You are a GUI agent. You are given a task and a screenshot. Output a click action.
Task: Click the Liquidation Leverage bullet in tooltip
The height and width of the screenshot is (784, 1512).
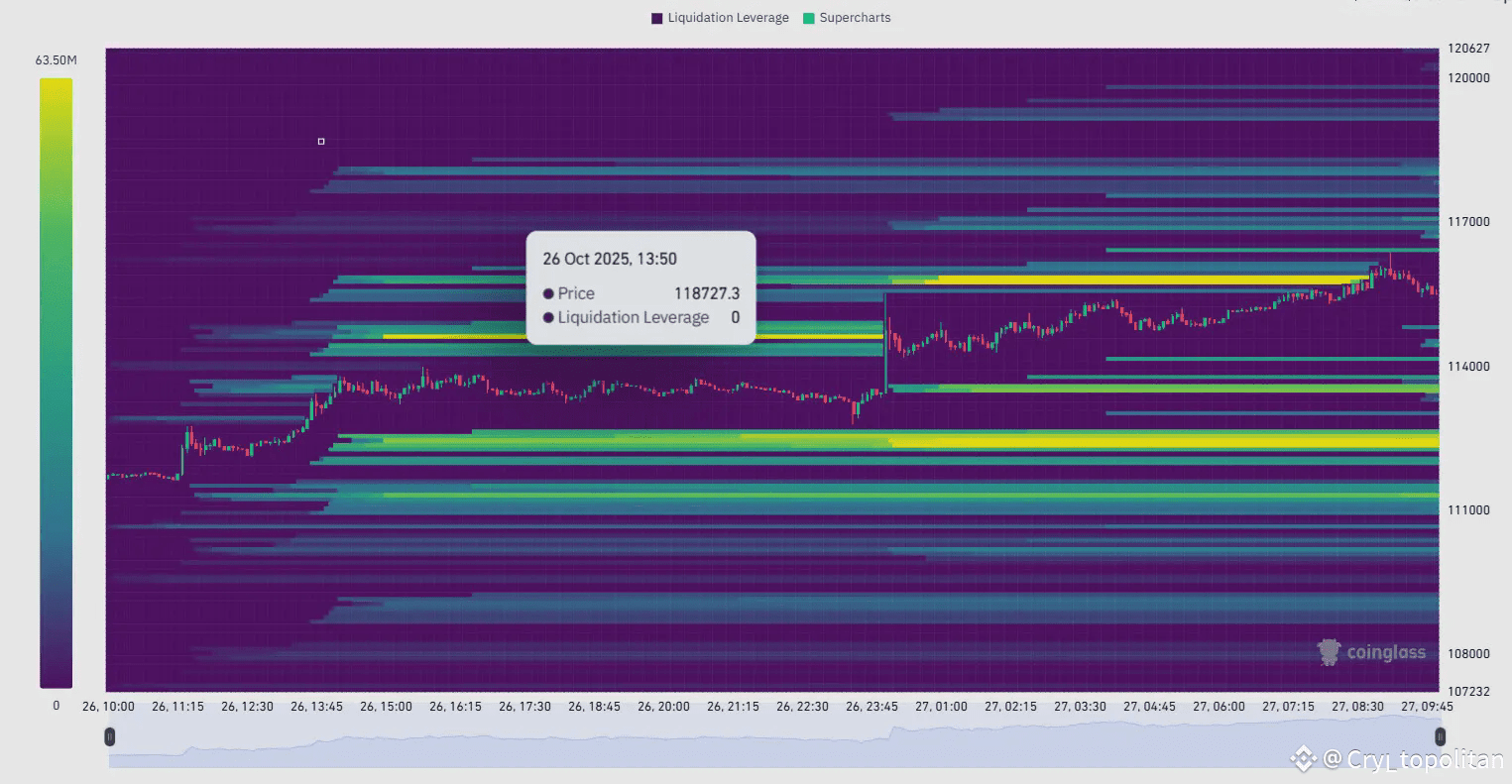pyautogui.click(x=548, y=318)
